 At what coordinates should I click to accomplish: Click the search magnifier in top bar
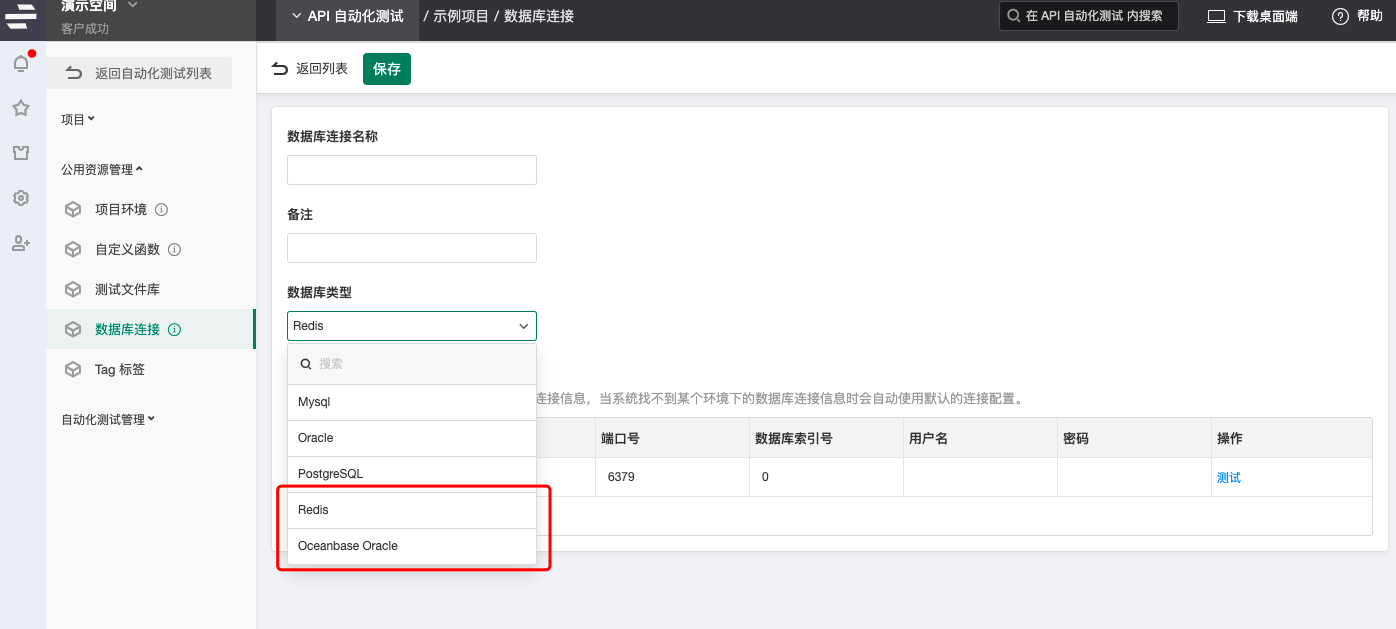coord(1014,16)
